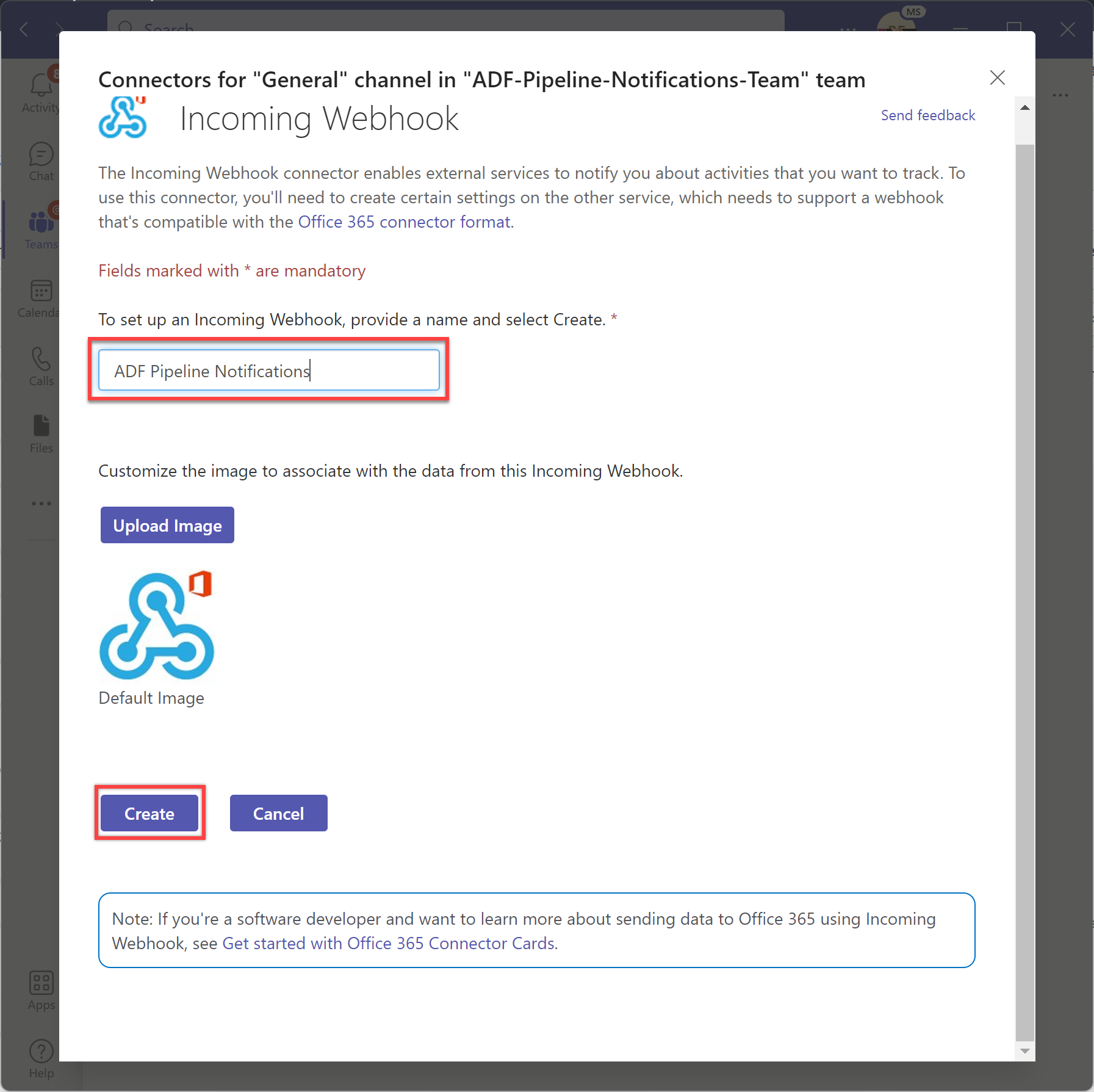Screen dimensions: 1094x1092
Task: Click the dialog scrollbar down arrow
Action: [x=1025, y=1051]
